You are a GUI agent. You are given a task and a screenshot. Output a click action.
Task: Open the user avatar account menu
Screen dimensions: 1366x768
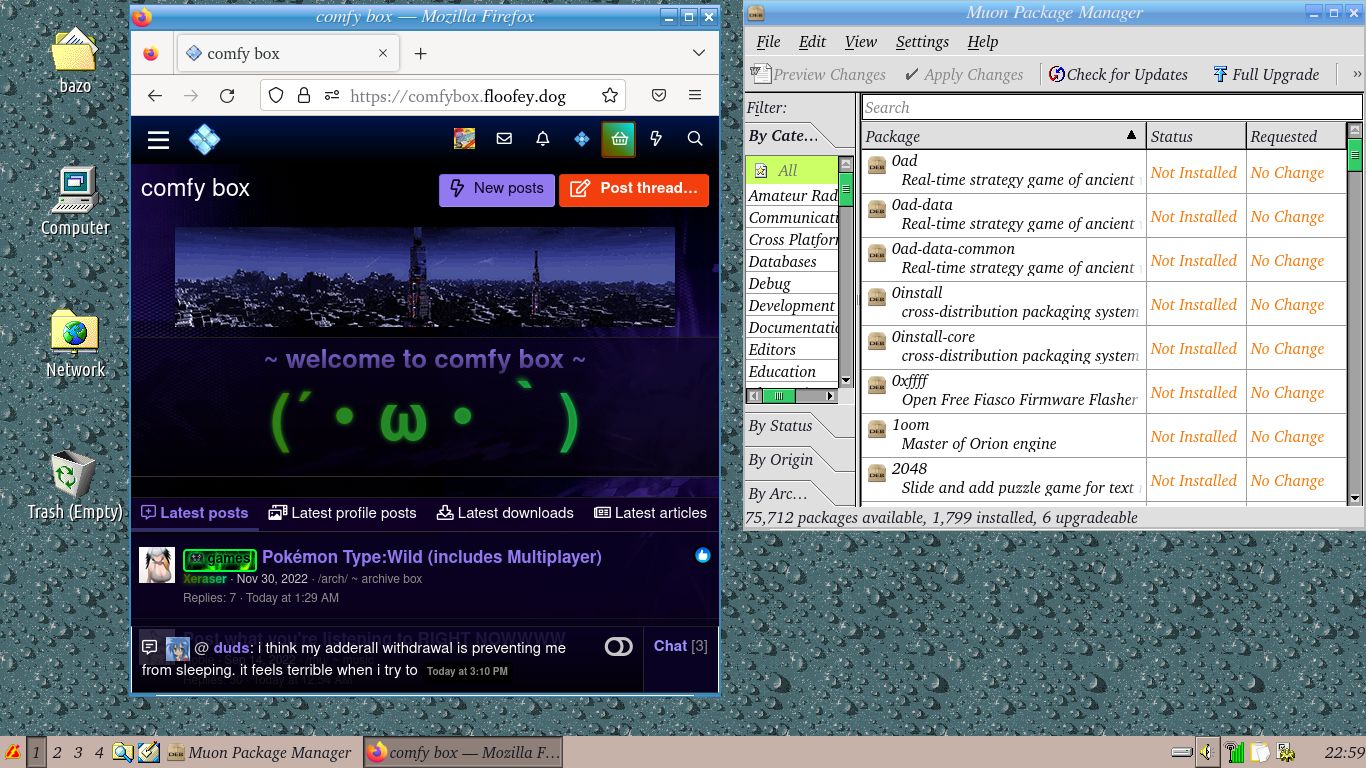[465, 140]
